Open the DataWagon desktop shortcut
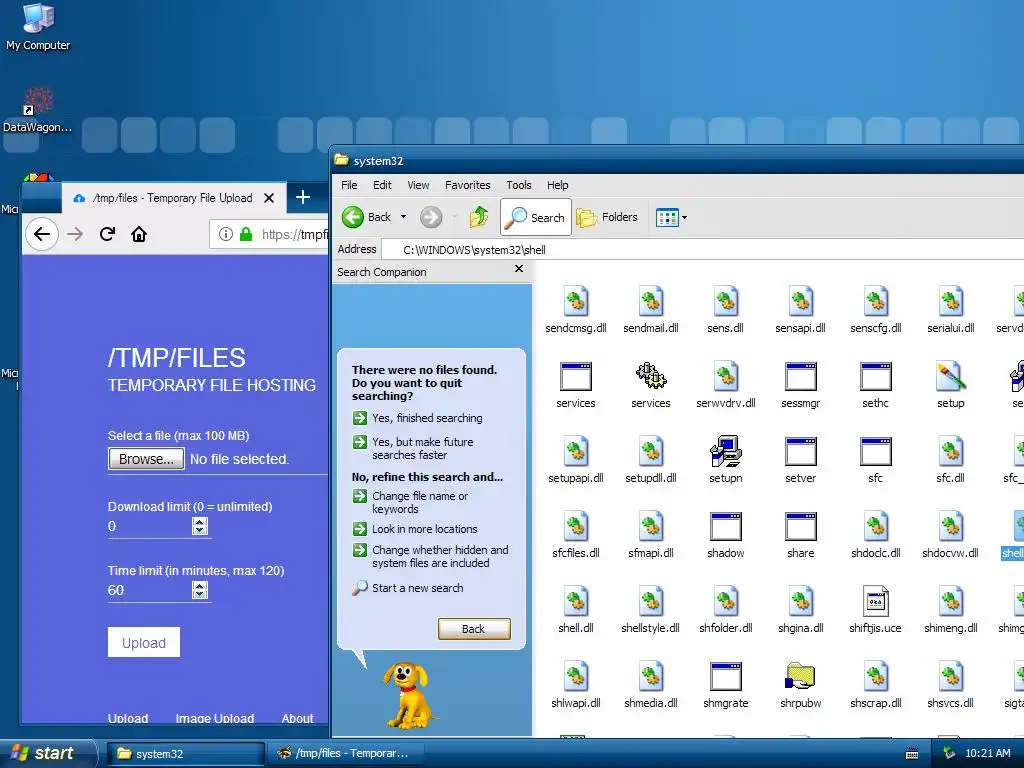This screenshot has width=1024, height=768. (37, 110)
